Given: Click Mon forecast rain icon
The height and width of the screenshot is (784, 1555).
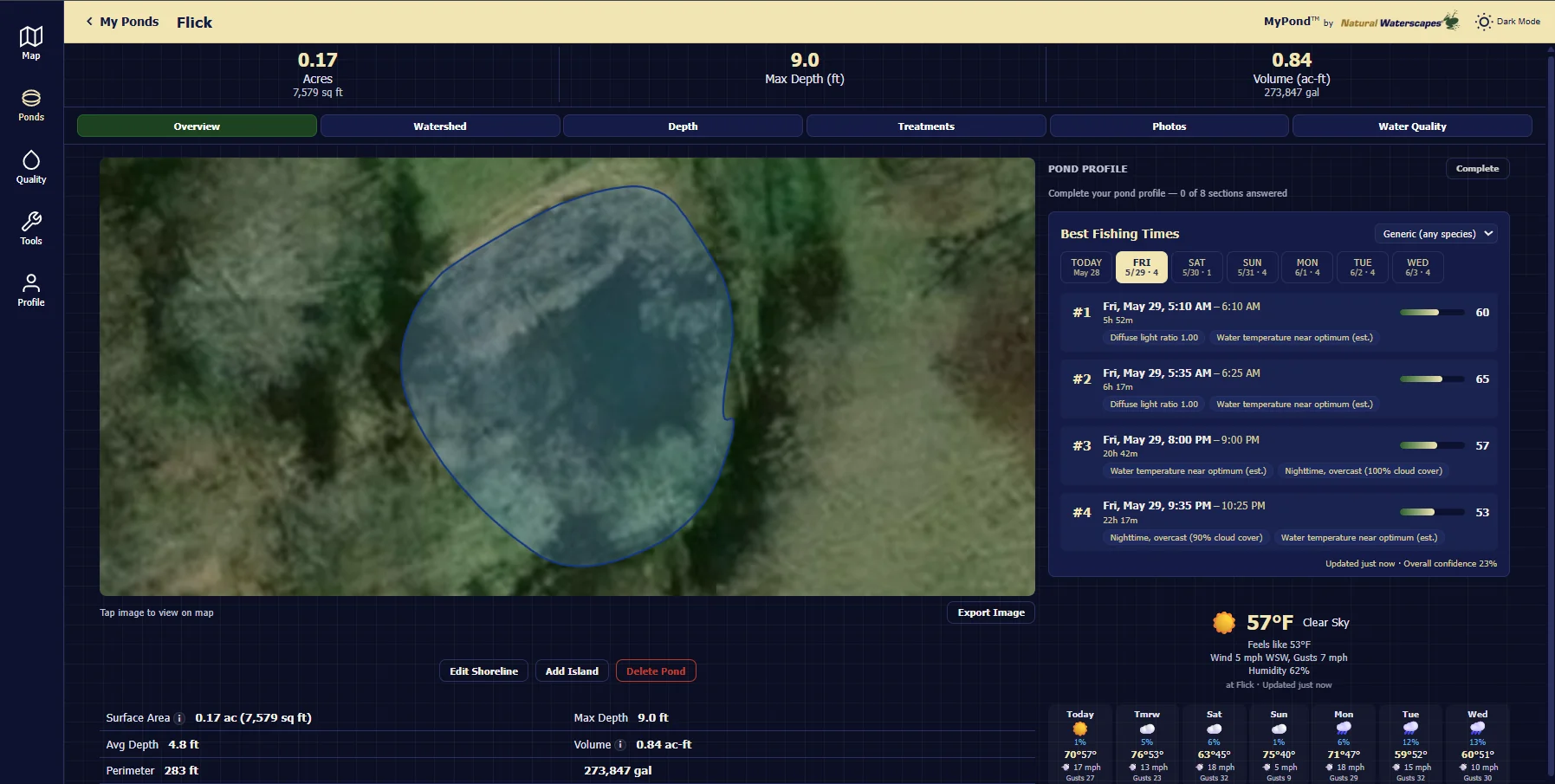Looking at the screenshot, I should point(1344,729).
